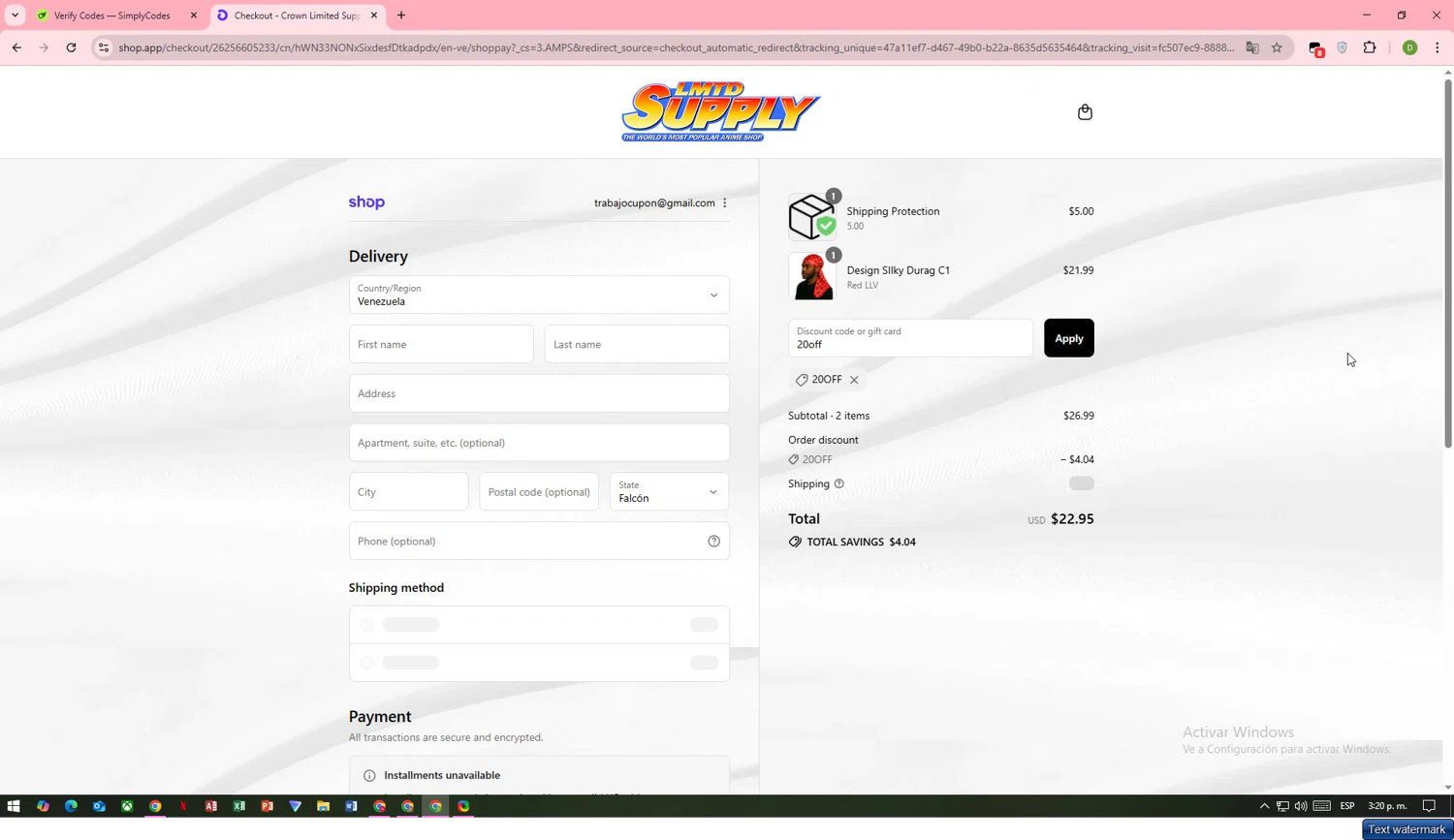Click the page vertical scrollbar
The height and width of the screenshot is (840, 1454).
[1448, 262]
